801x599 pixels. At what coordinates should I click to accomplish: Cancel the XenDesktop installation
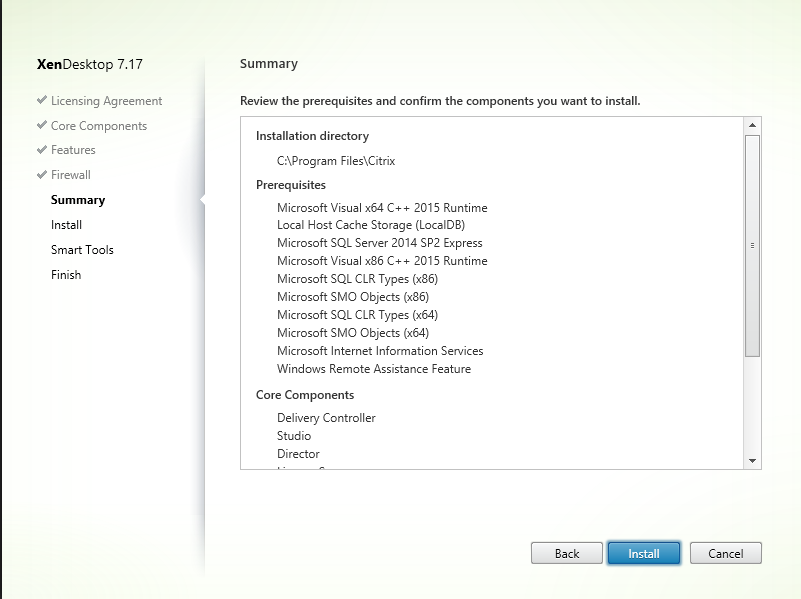(725, 553)
